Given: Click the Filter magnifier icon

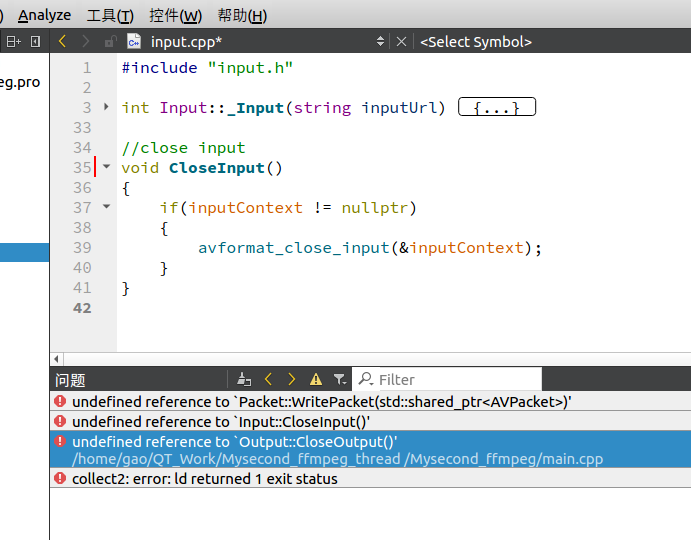Looking at the screenshot, I should tap(366, 379).
